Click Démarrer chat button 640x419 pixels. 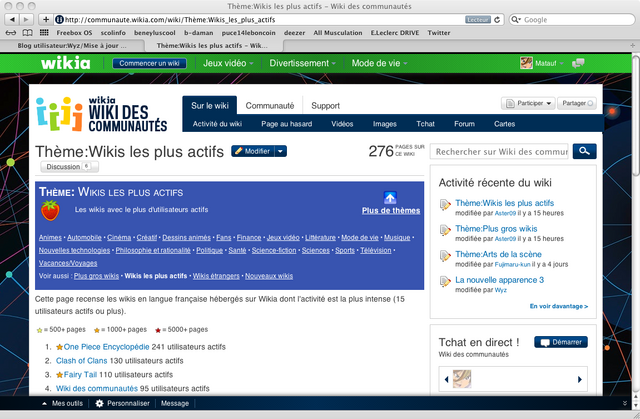point(561,342)
